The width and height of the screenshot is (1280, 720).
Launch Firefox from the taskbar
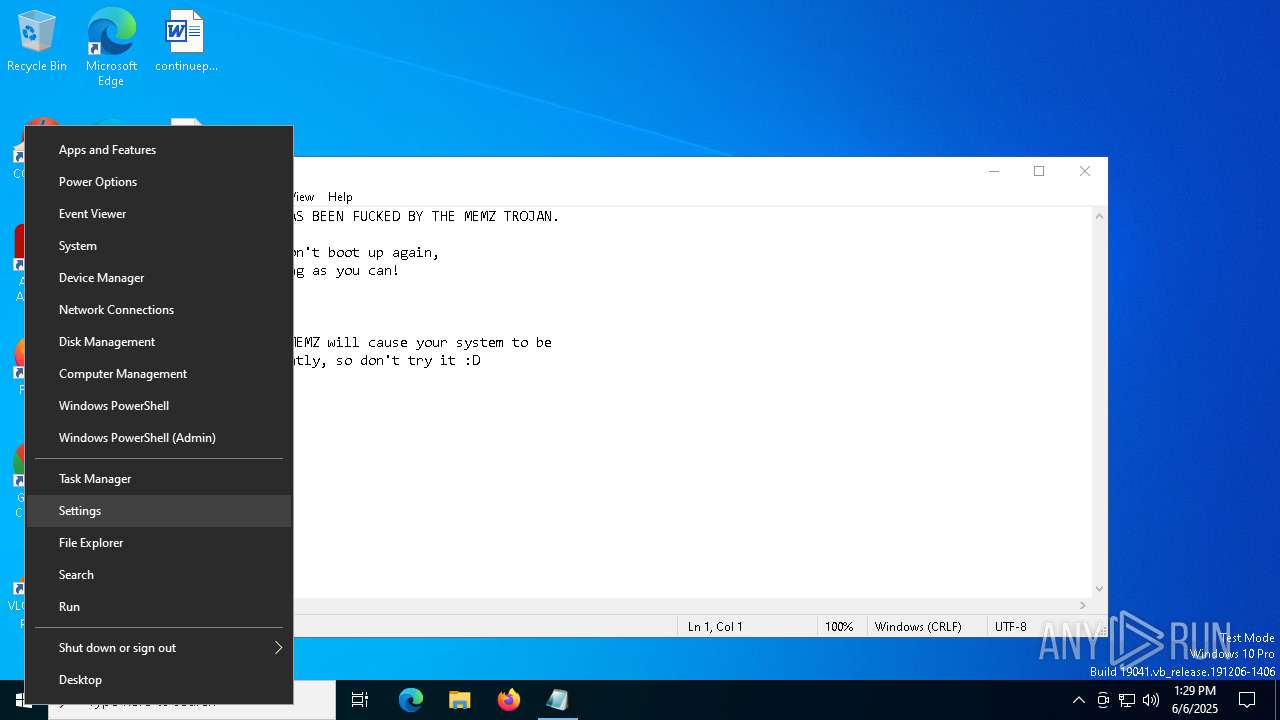click(x=509, y=700)
